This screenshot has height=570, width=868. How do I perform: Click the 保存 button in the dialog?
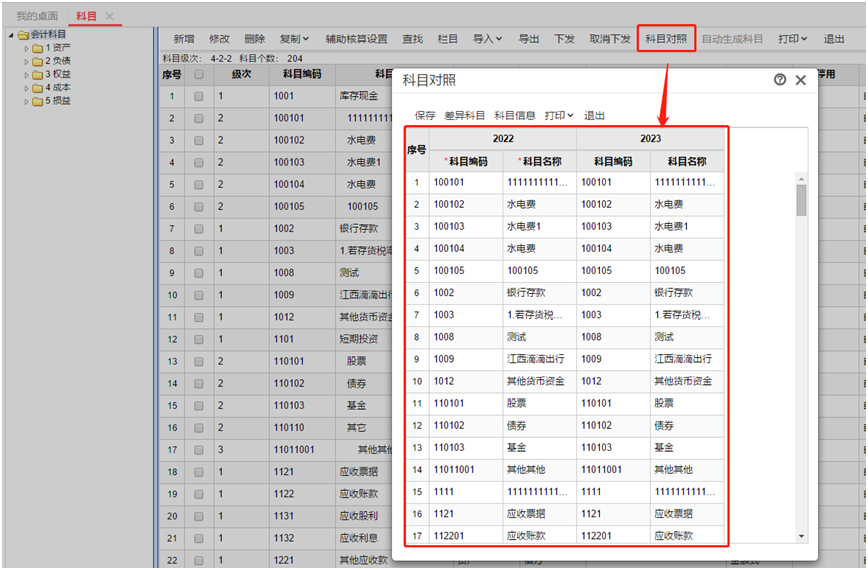pyautogui.click(x=425, y=116)
